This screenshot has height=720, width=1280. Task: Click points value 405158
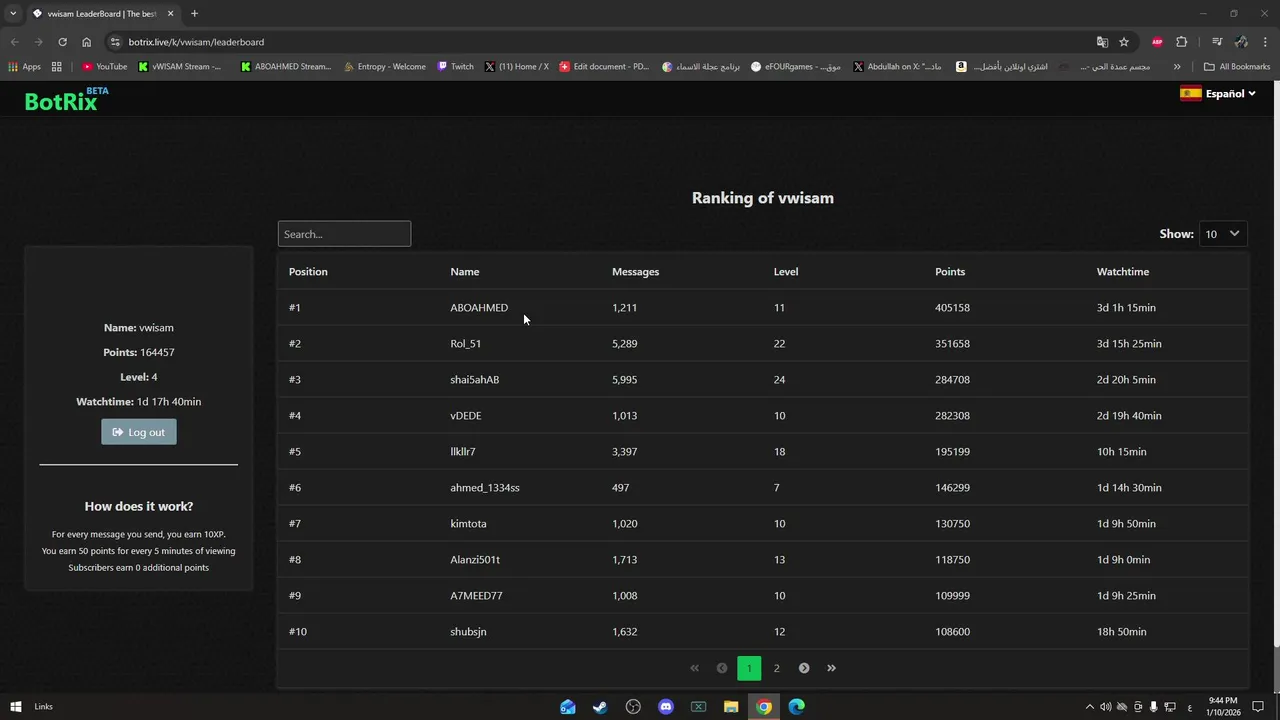[x=952, y=308]
